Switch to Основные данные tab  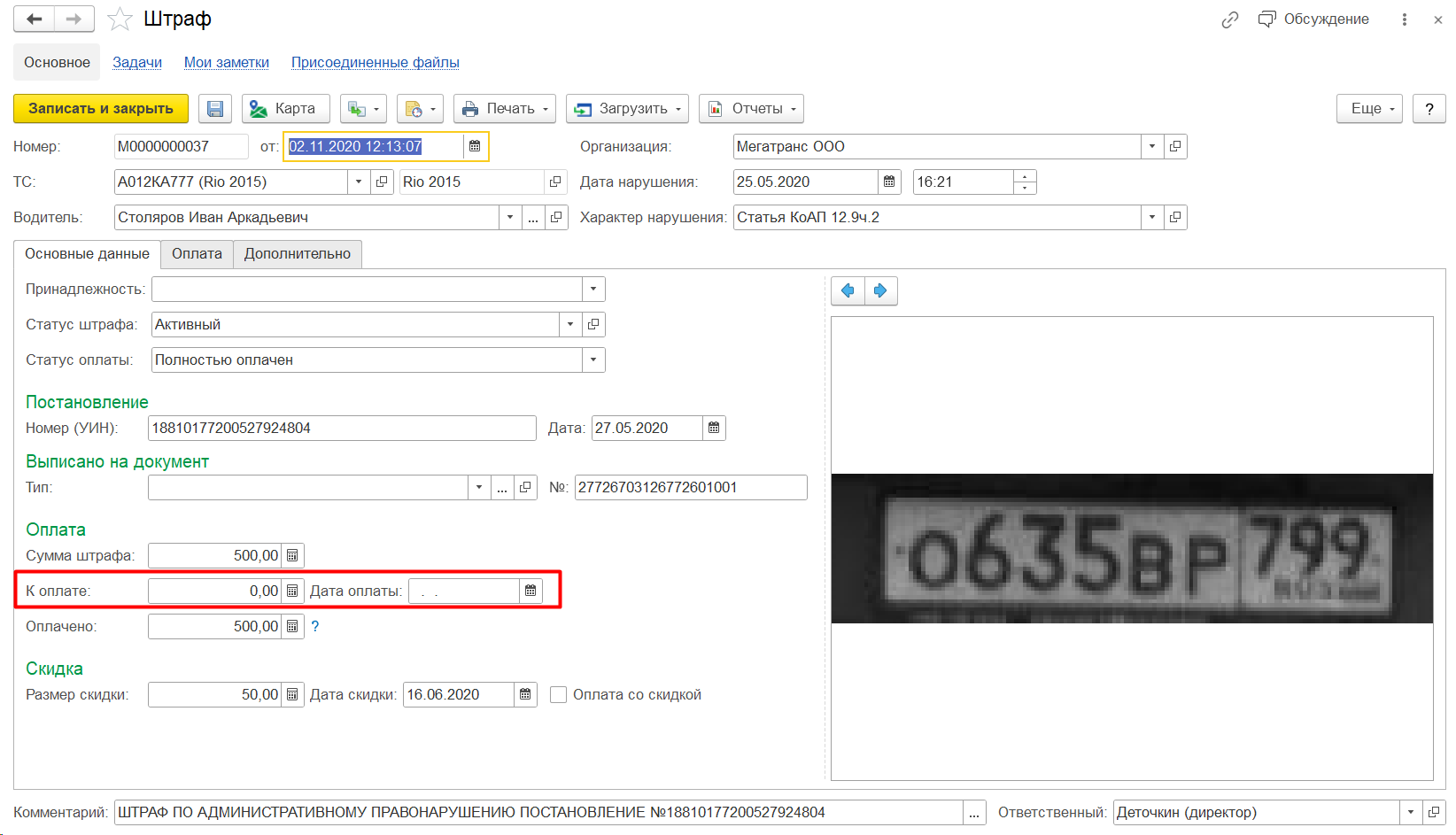87,254
